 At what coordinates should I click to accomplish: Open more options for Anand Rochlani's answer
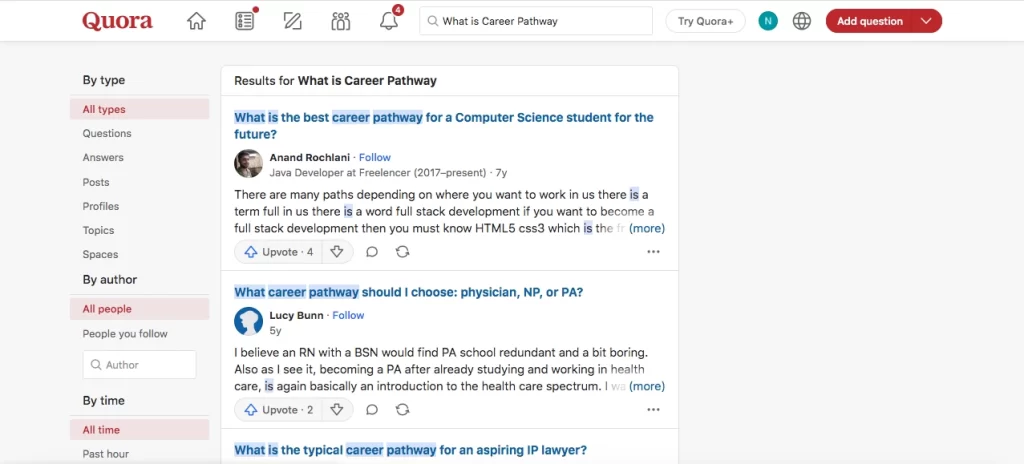pos(653,252)
